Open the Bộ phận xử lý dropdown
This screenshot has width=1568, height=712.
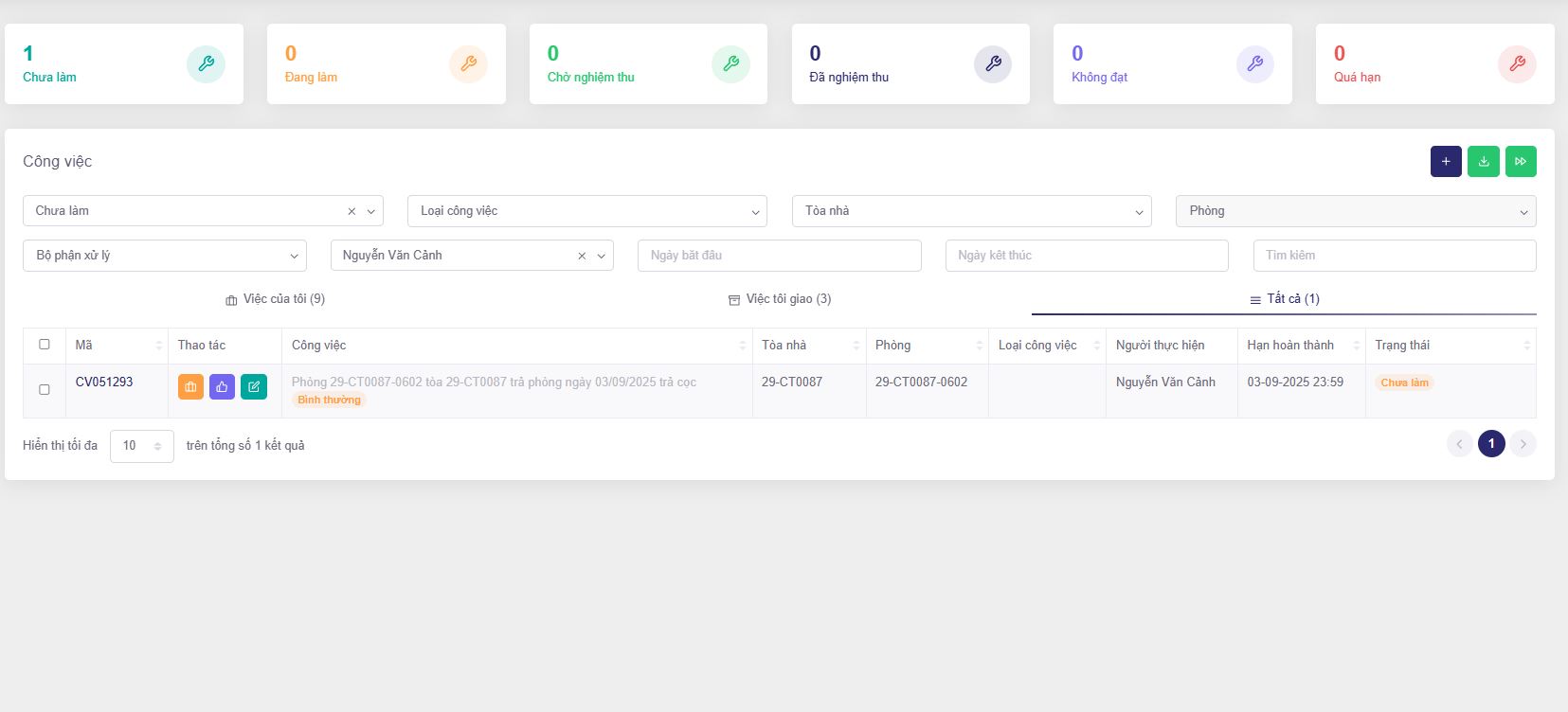pos(164,256)
